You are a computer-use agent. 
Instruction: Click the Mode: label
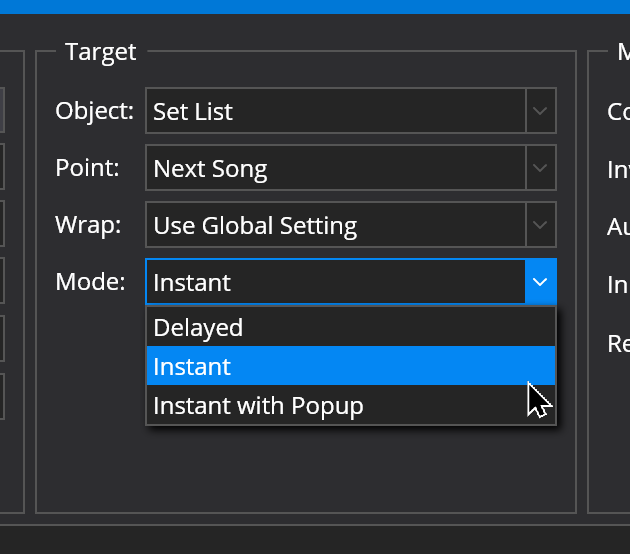[x=90, y=282]
